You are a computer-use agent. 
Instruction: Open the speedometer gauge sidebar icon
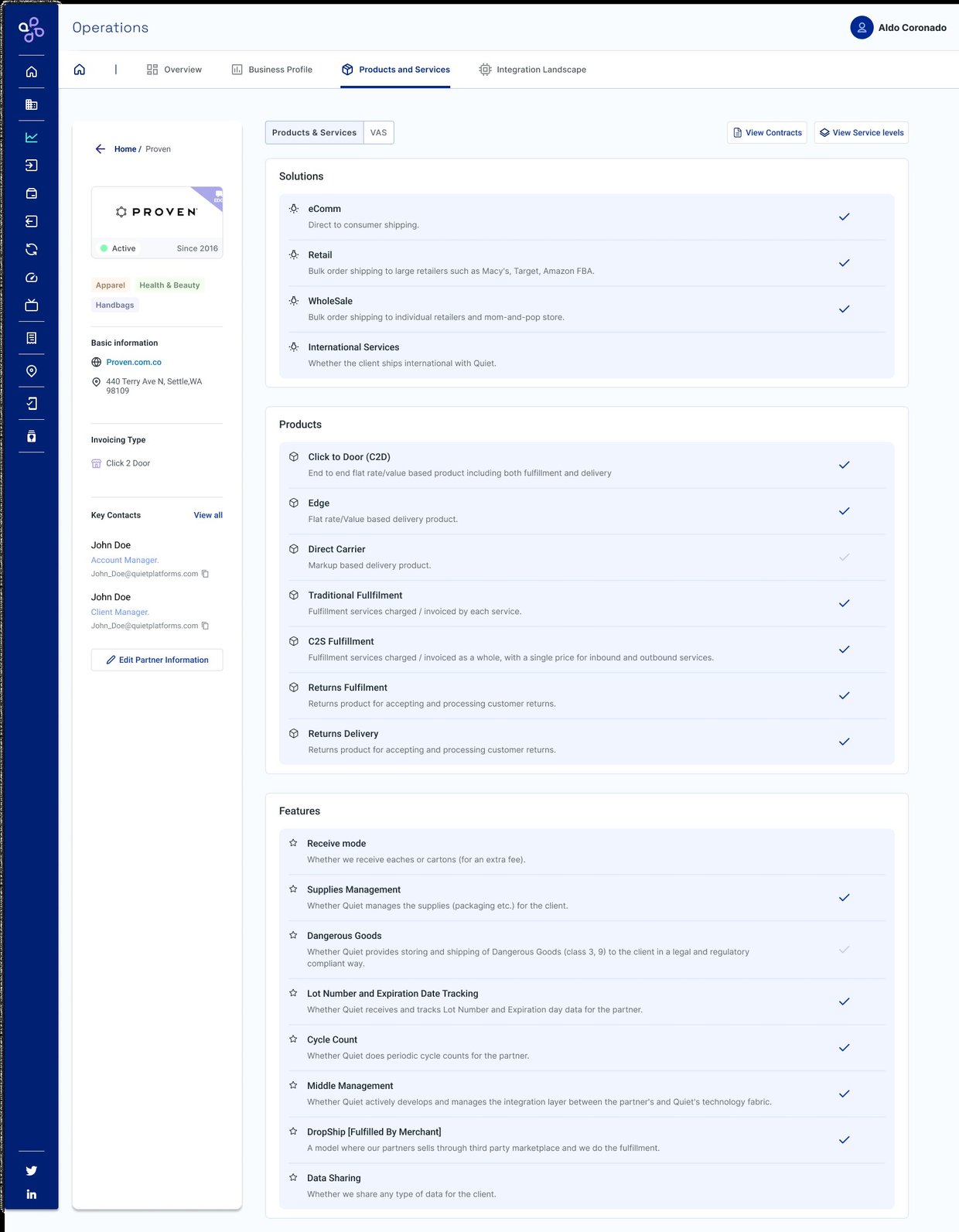(32, 278)
